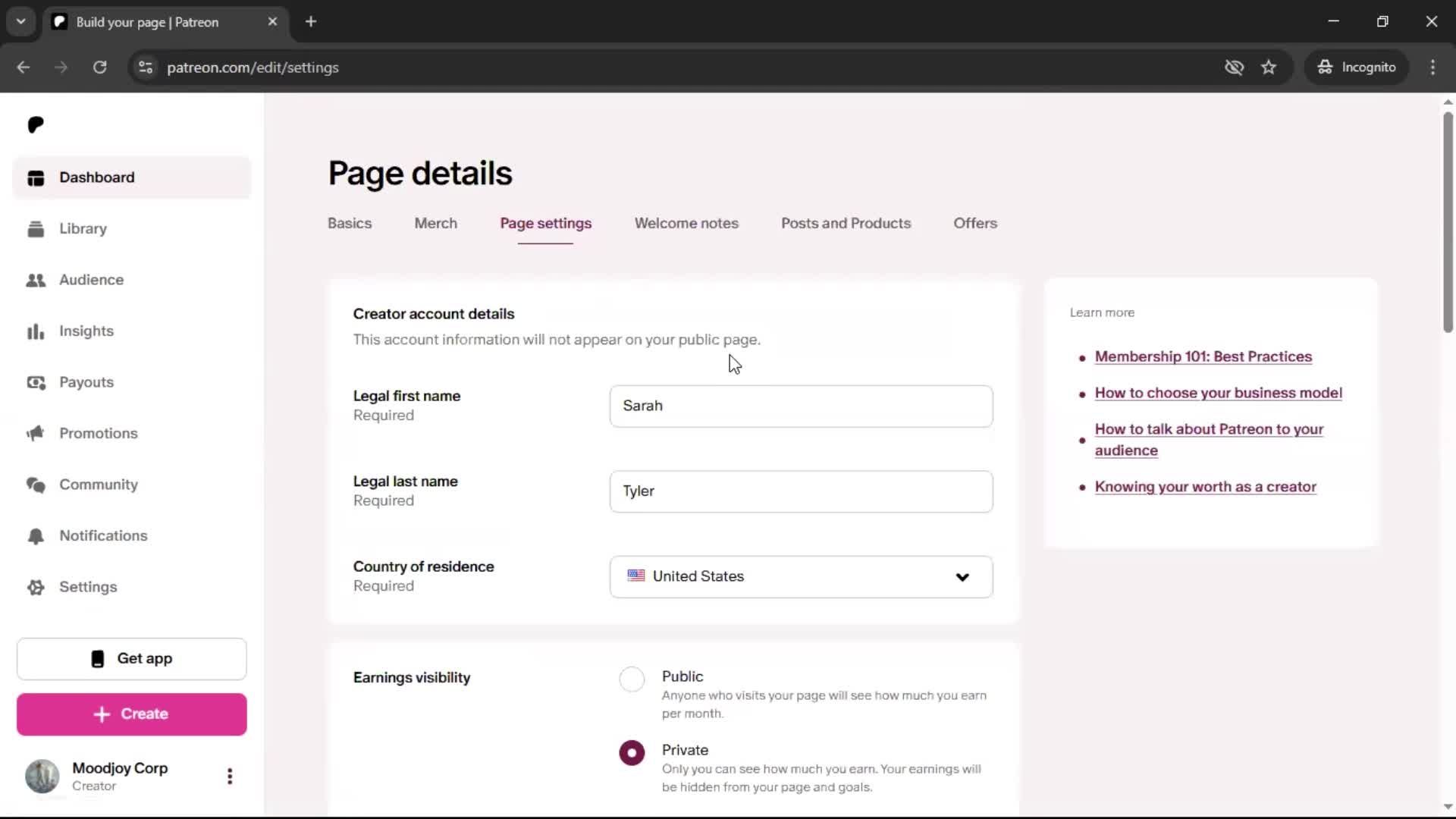Open Promotions megaphone icon
This screenshot has width=1456, height=819.
click(x=36, y=434)
